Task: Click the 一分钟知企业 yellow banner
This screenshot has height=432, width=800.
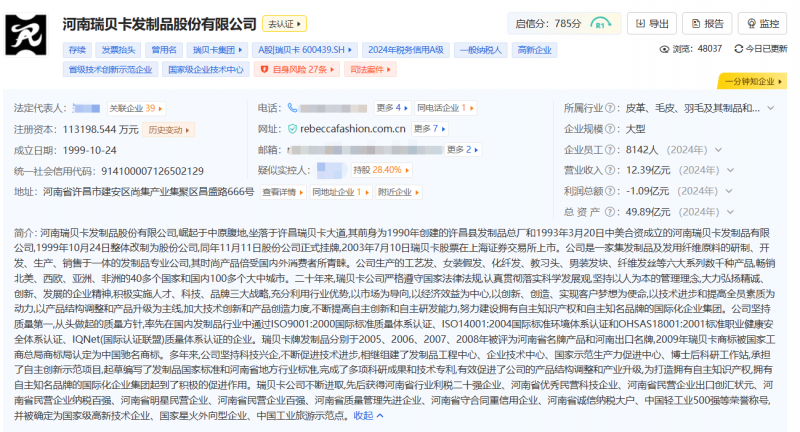Action: [749, 81]
